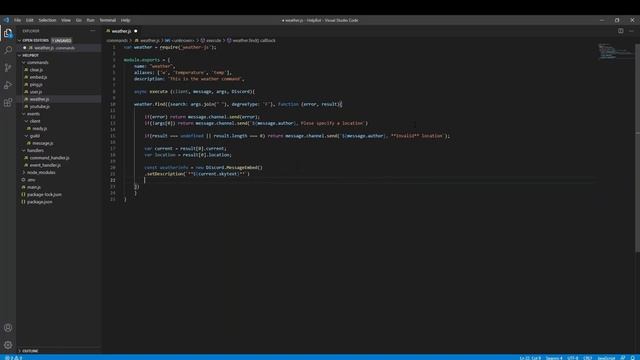Click unsaved dot on weather.js tab
The image size is (640, 360).
tap(136, 31)
